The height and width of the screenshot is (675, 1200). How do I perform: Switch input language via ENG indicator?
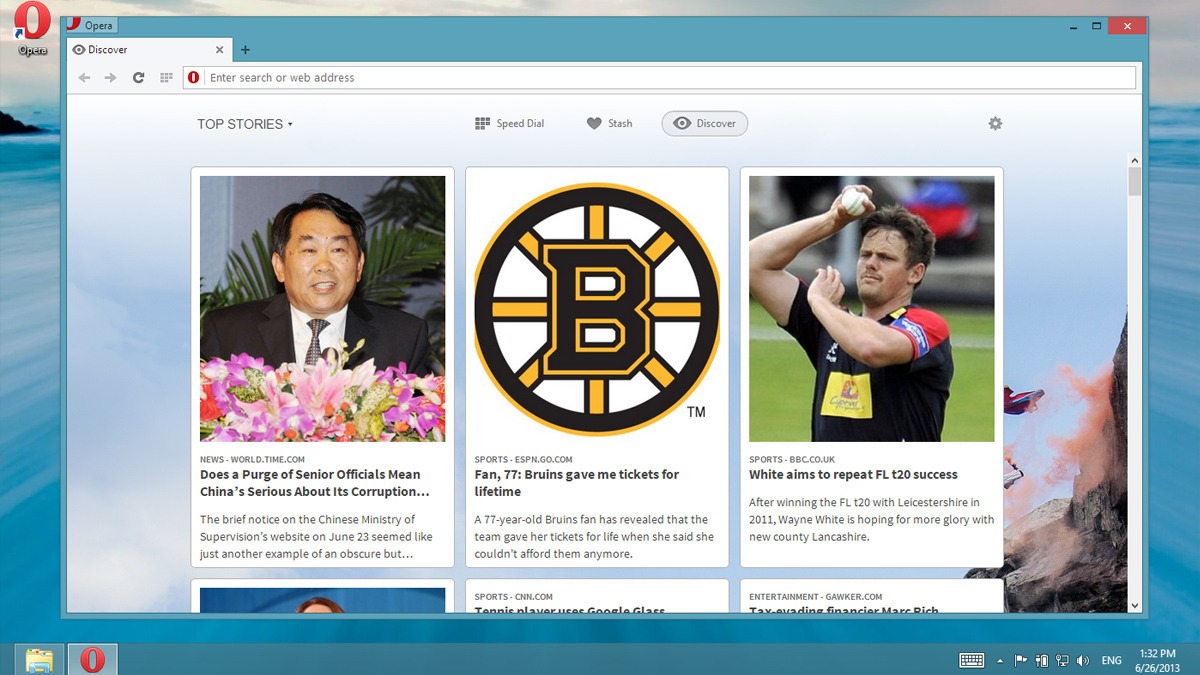1112,660
